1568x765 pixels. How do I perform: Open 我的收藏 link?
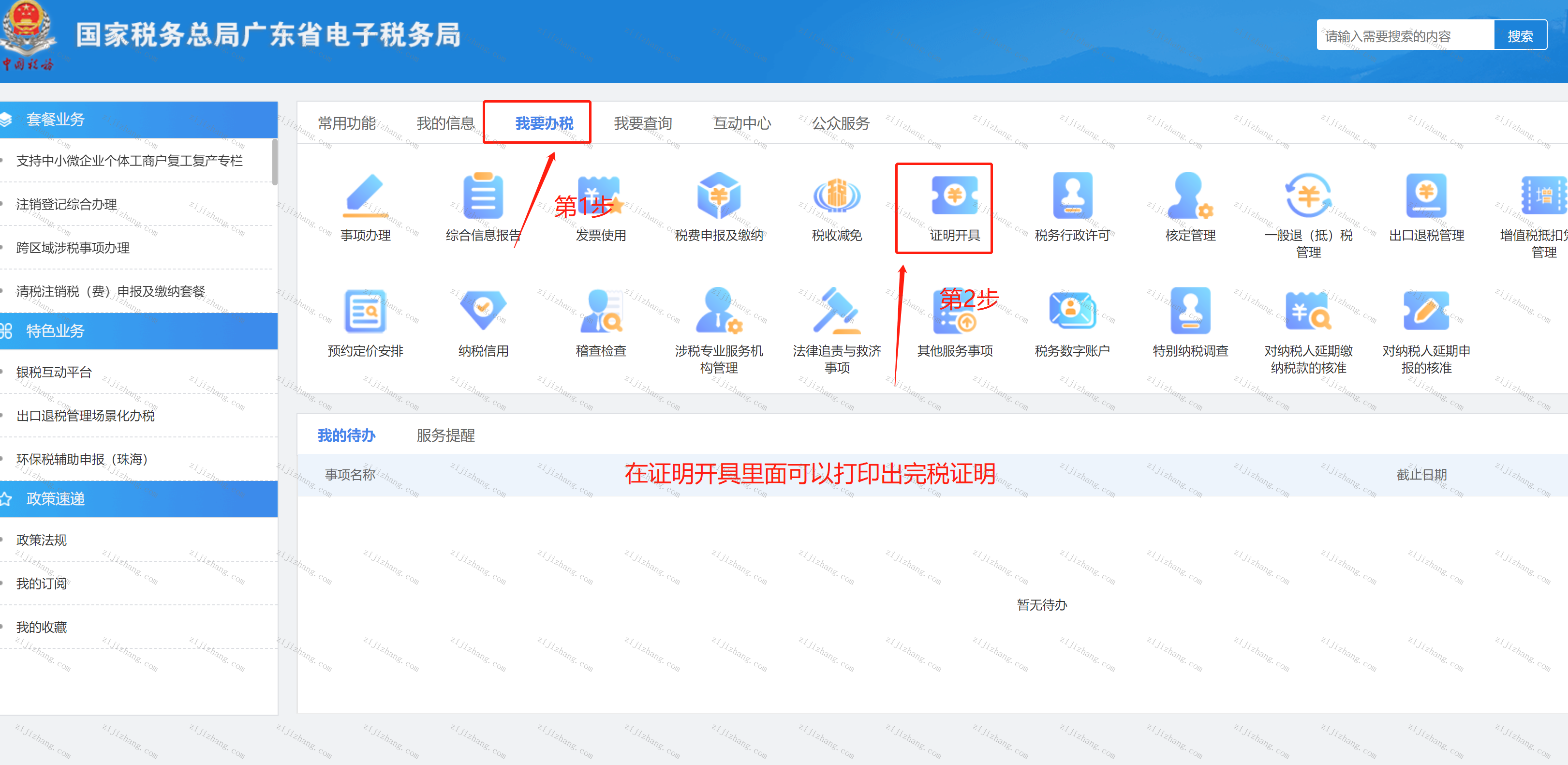(x=42, y=628)
